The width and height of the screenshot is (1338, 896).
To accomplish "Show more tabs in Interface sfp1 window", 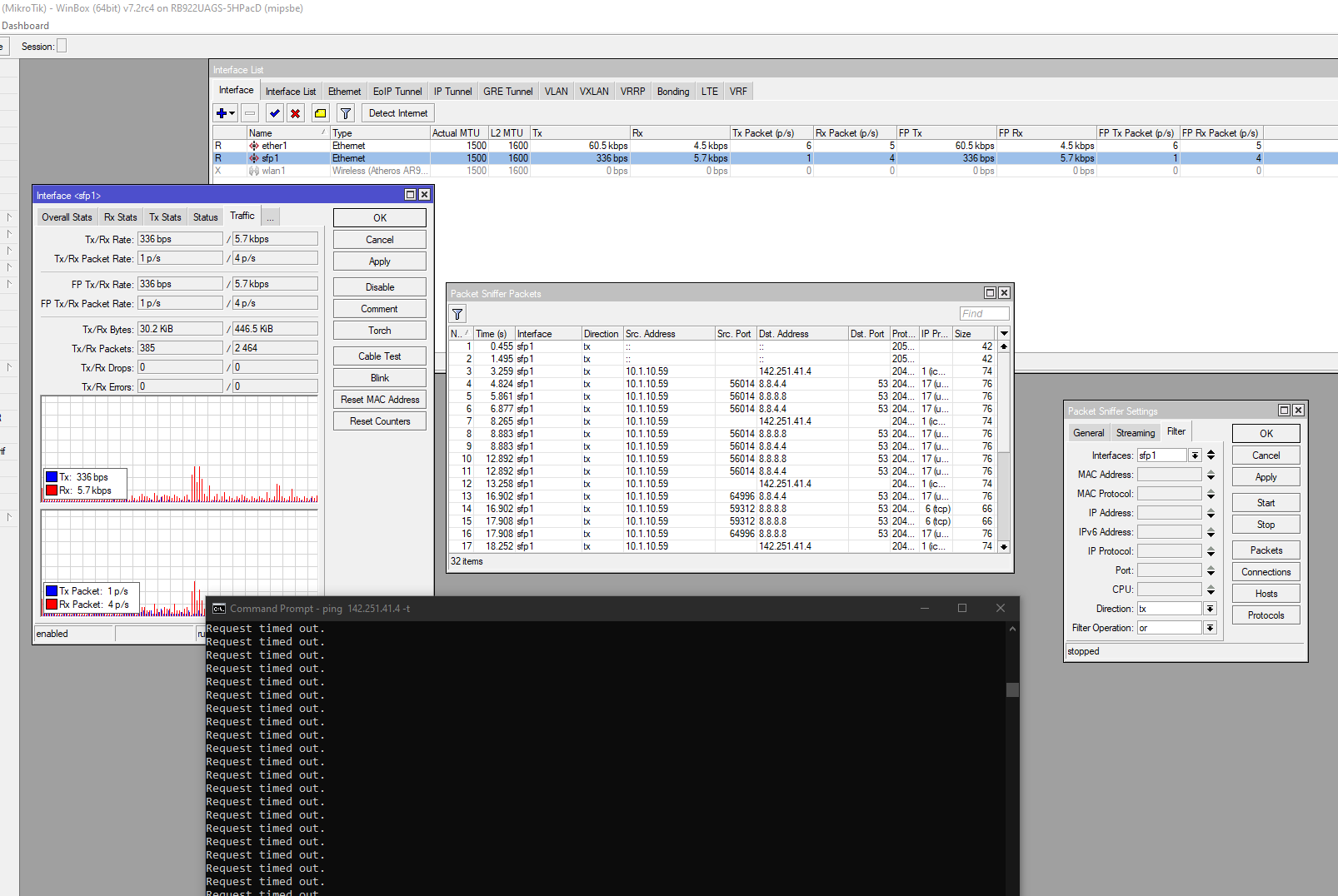I will pyautogui.click(x=270, y=217).
